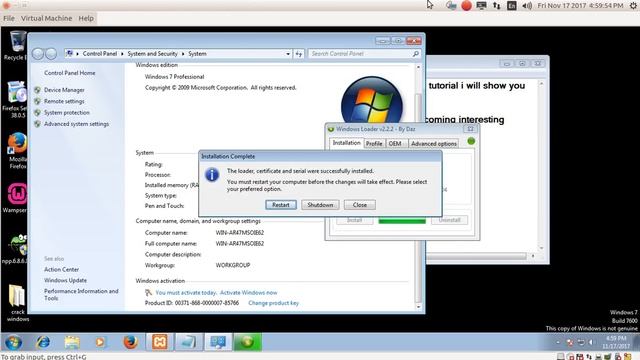Launch Internet Explorer from the taskbar
This screenshot has height=360, width=640.
coord(43,342)
